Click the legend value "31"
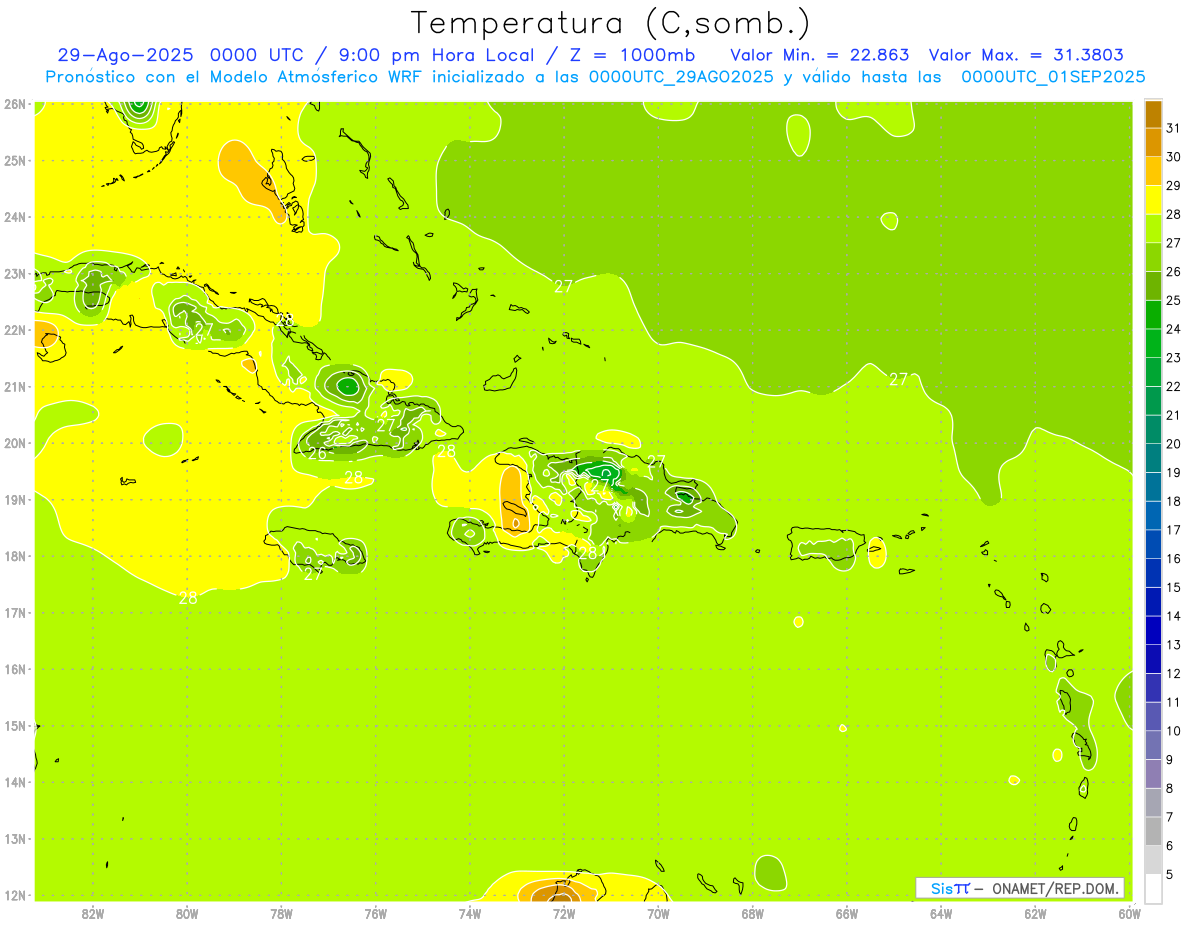The height and width of the screenshot is (927, 1200). click(x=1174, y=128)
